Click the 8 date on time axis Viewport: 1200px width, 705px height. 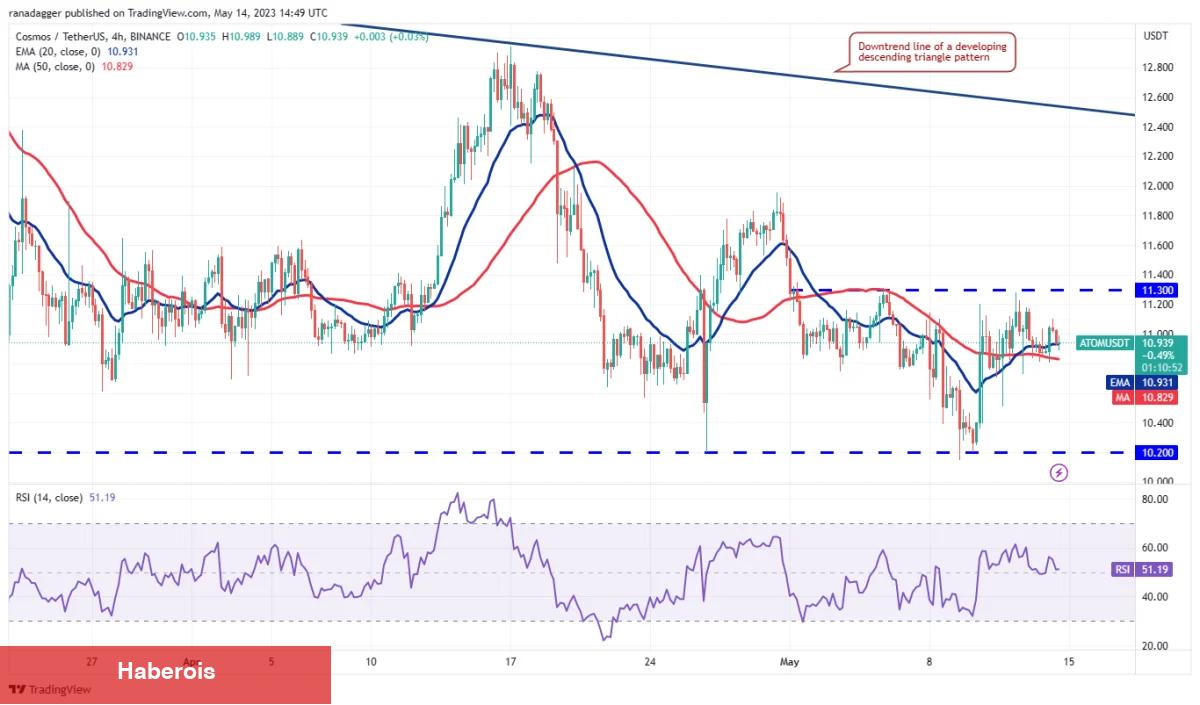tap(929, 662)
